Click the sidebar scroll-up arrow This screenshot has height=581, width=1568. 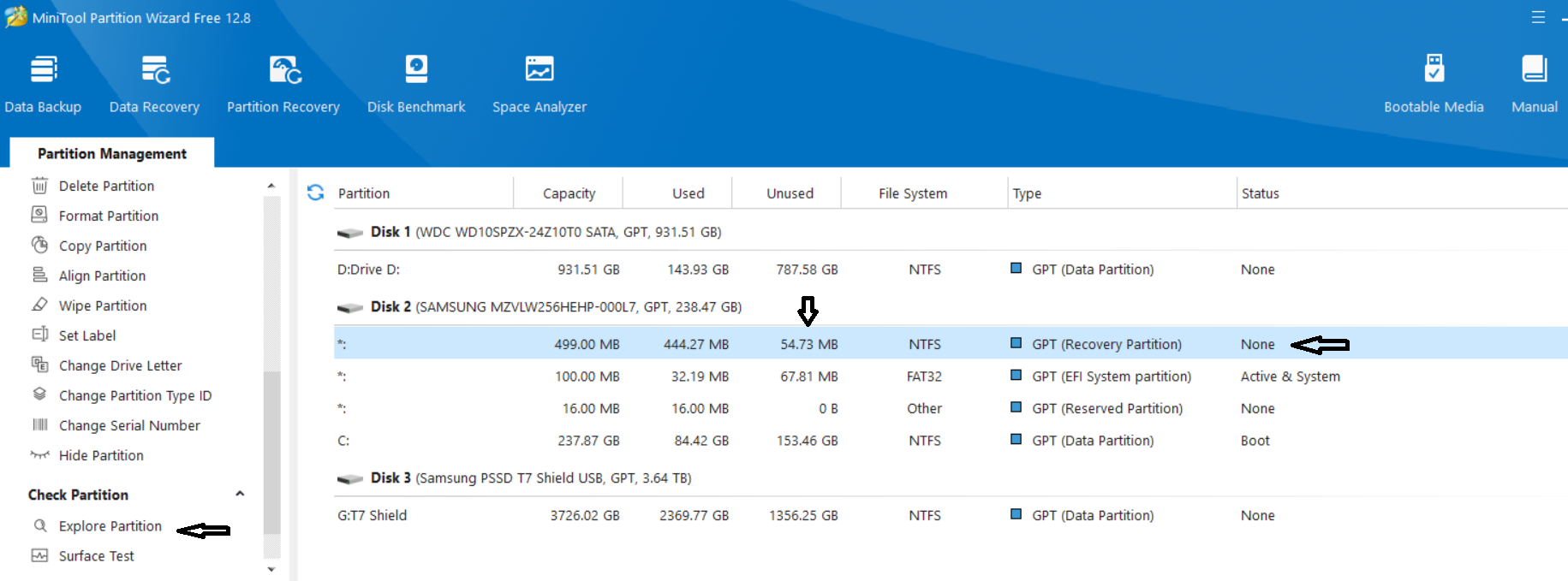pos(271,186)
